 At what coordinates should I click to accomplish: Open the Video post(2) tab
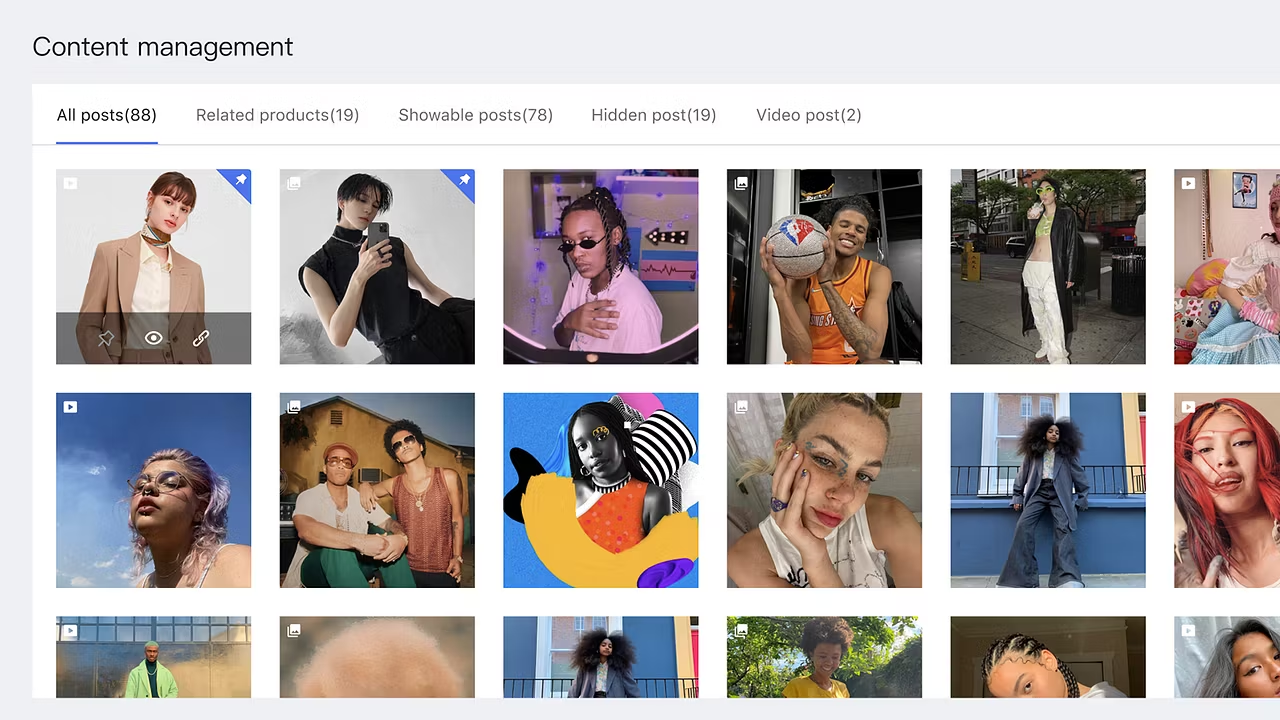(x=809, y=115)
